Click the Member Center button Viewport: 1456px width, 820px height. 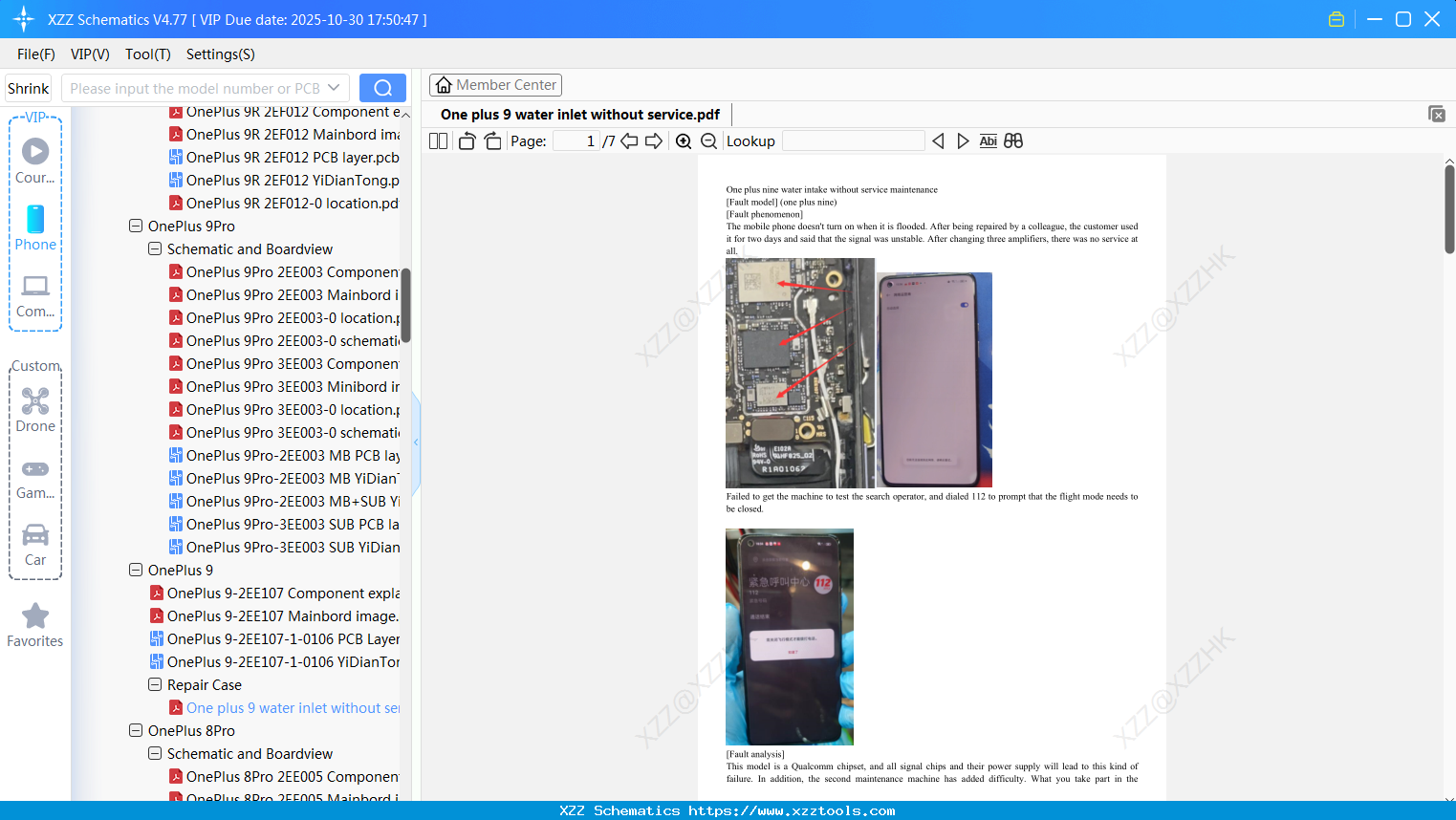click(x=495, y=84)
